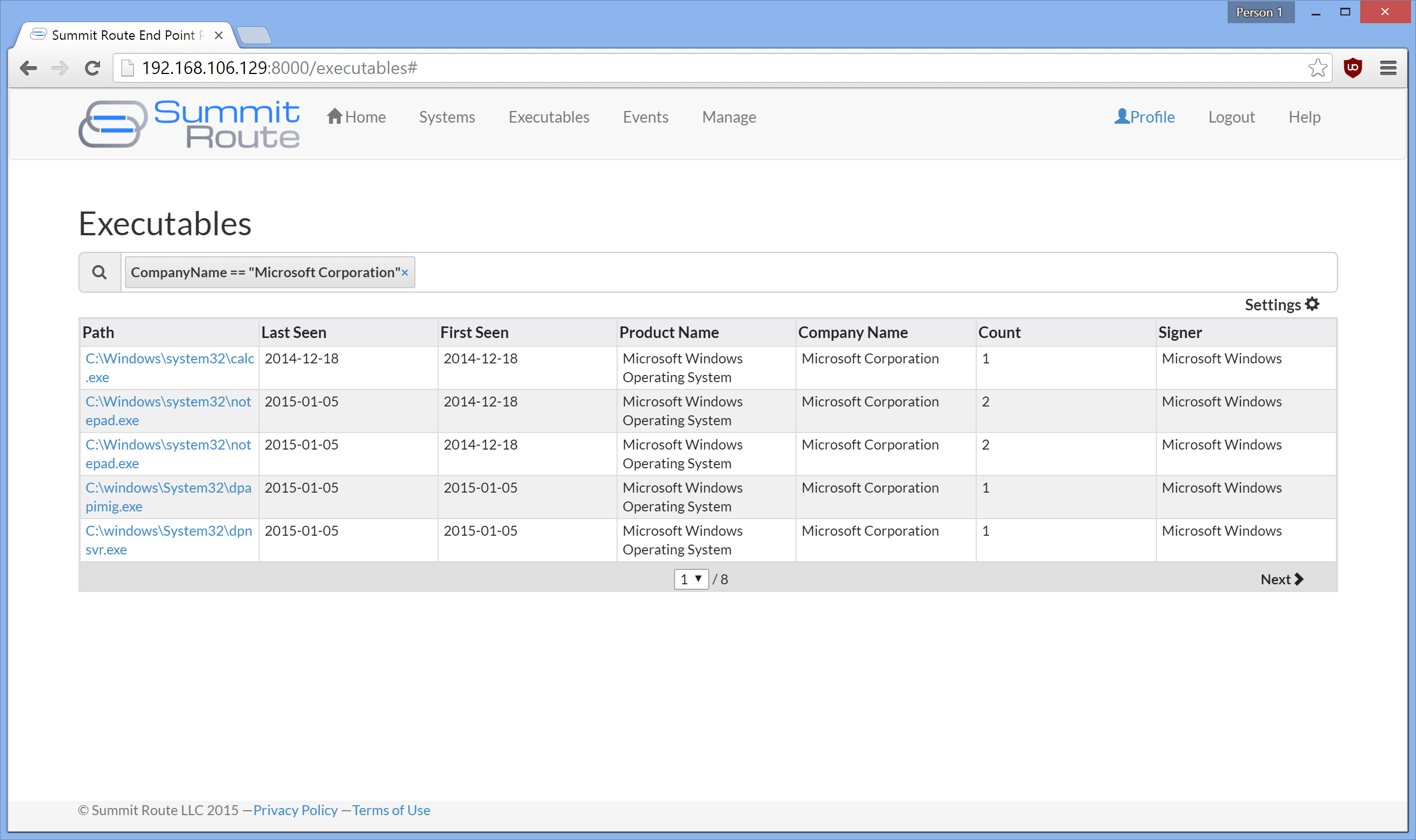Open the Chrome hamburger menu
1416x840 pixels.
click(1388, 68)
